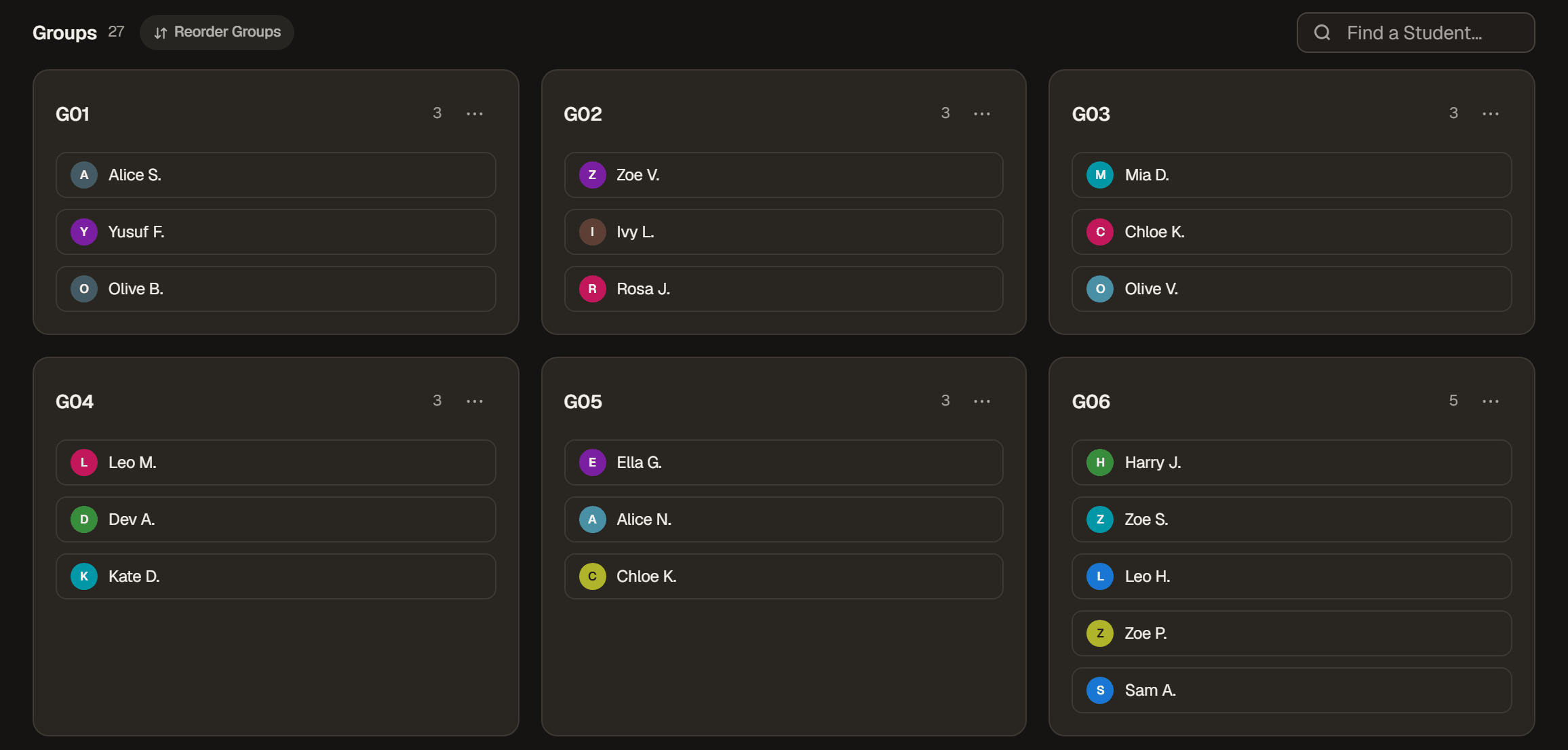
Task: Click the G04 group title
Action: point(75,401)
